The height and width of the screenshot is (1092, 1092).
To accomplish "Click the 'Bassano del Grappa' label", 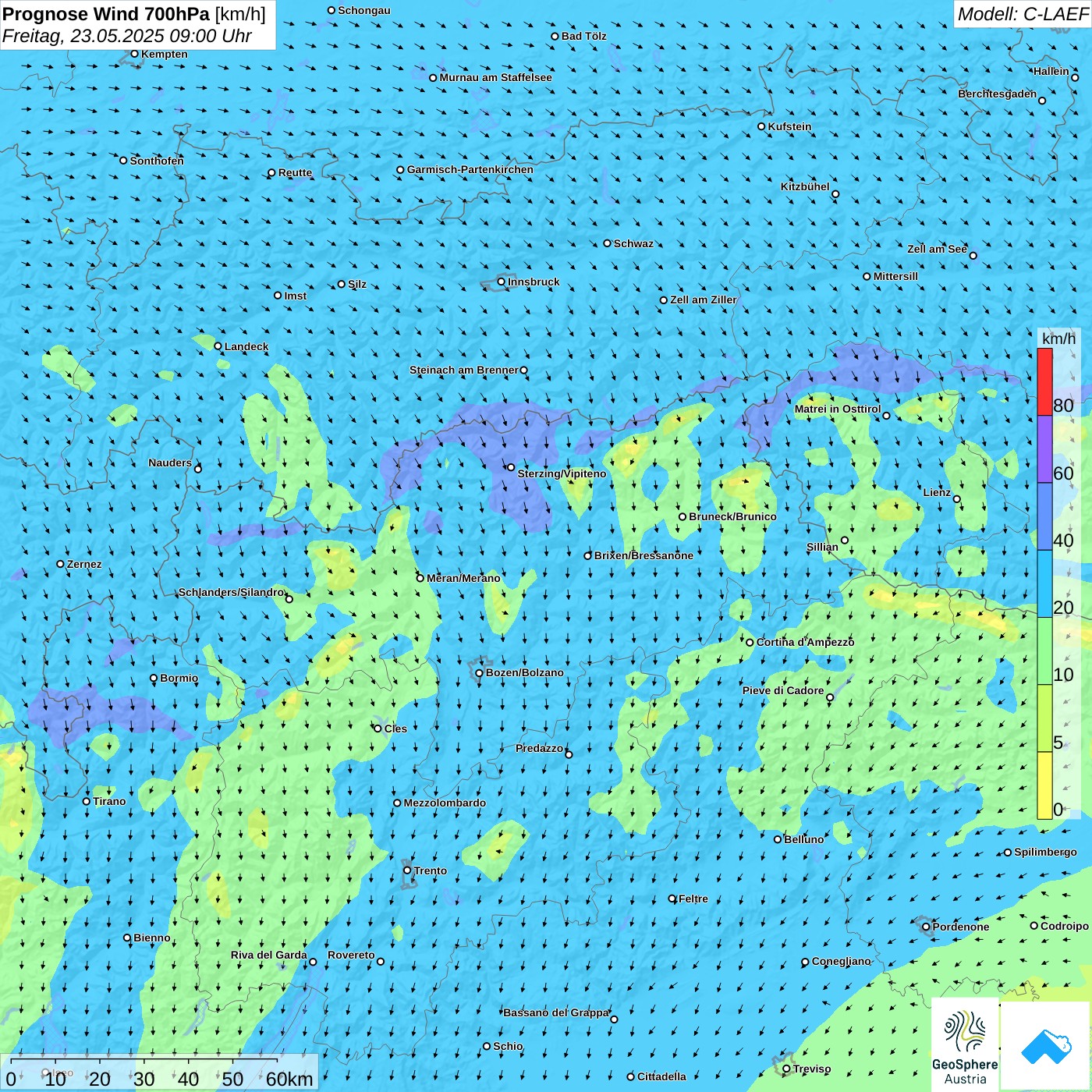I will (555, 1012).
